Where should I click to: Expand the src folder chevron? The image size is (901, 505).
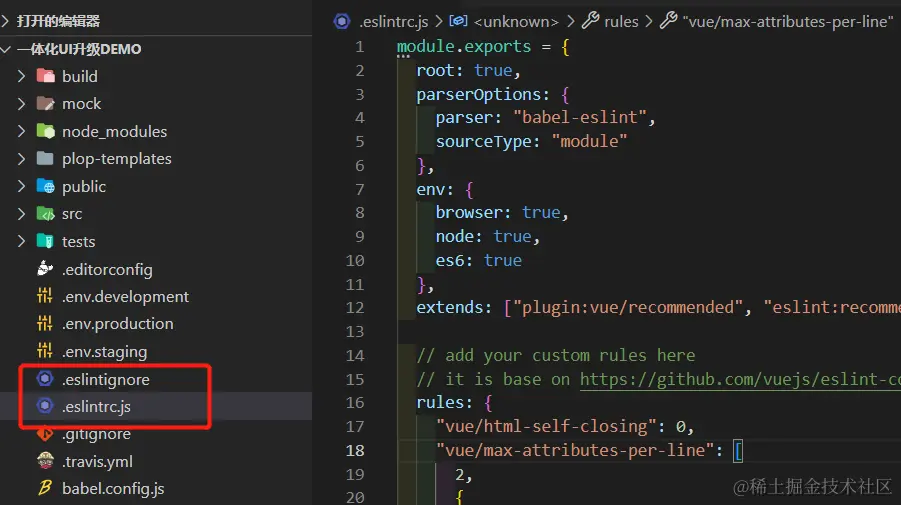(x=21, y=214)
